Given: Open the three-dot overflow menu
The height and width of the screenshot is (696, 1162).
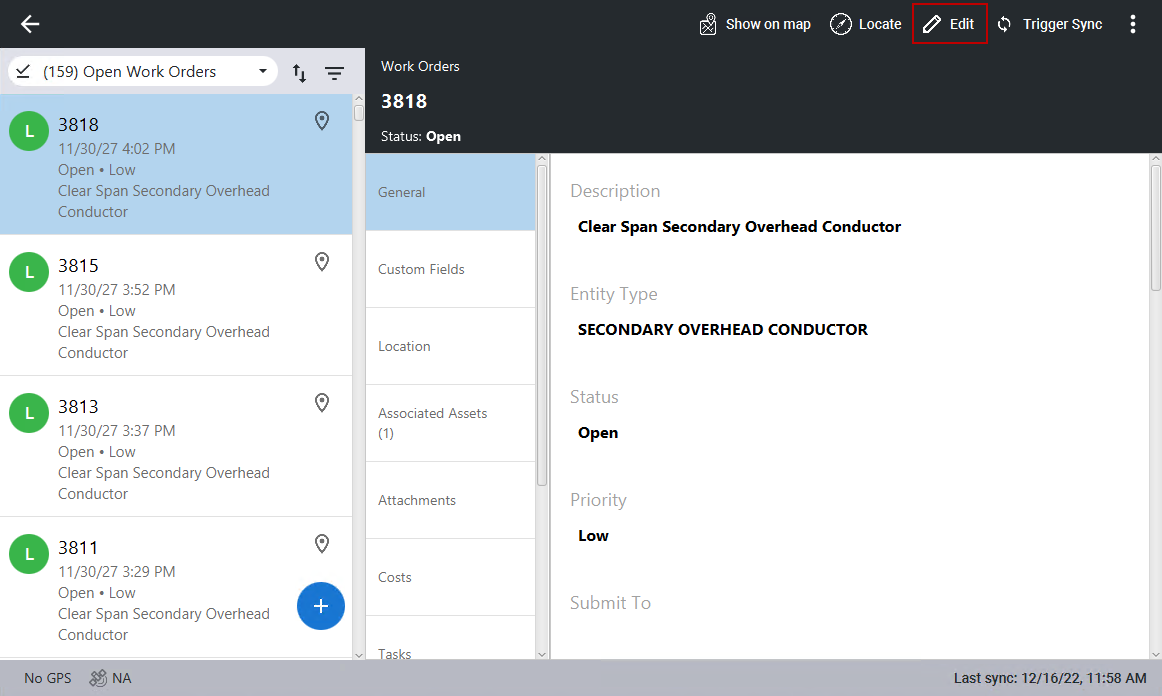Looking at the screenshot, I should pos(1132,24).
